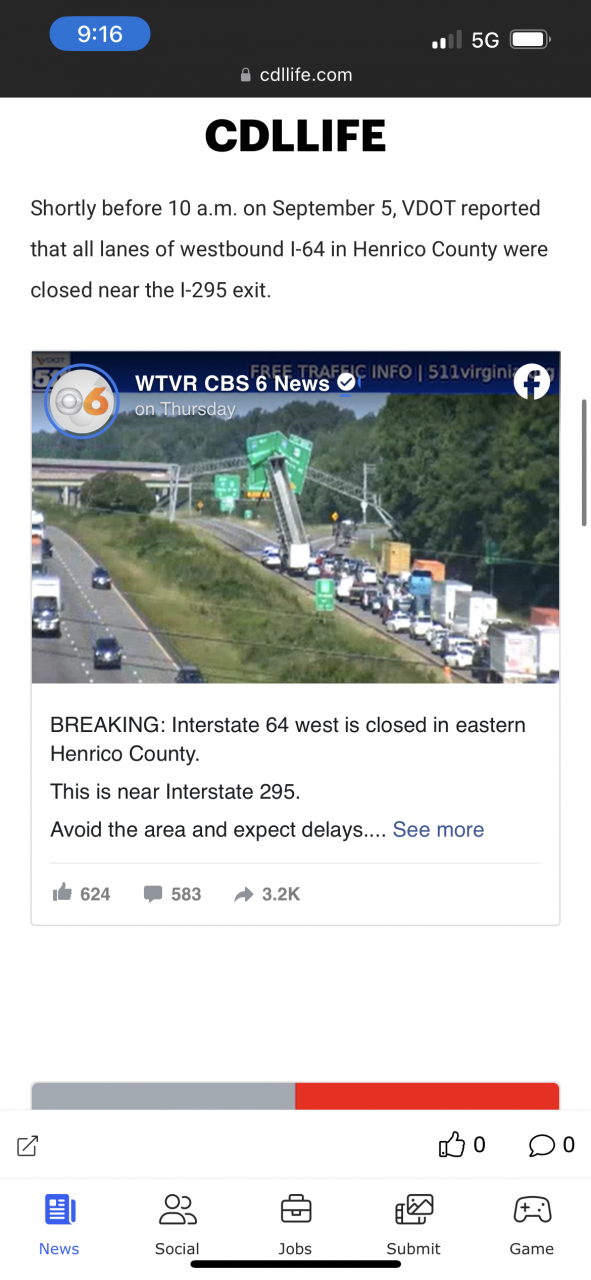This screenshot has height=1280, width=591.
Task: Tap the cdllife.com address bar
Action: [x=296, y=74]
